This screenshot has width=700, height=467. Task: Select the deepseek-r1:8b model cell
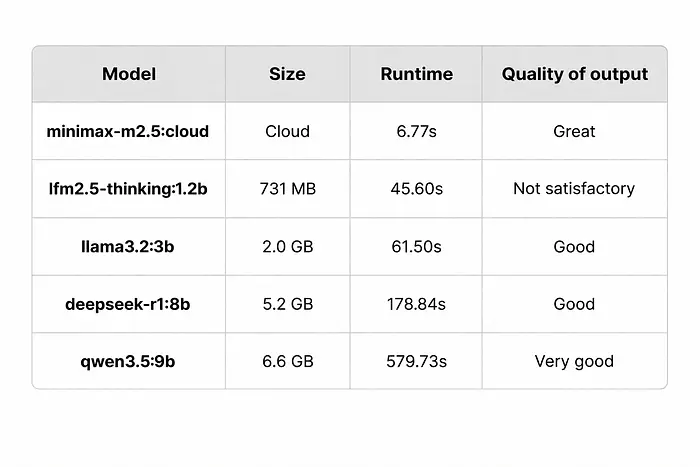[129, 304]
